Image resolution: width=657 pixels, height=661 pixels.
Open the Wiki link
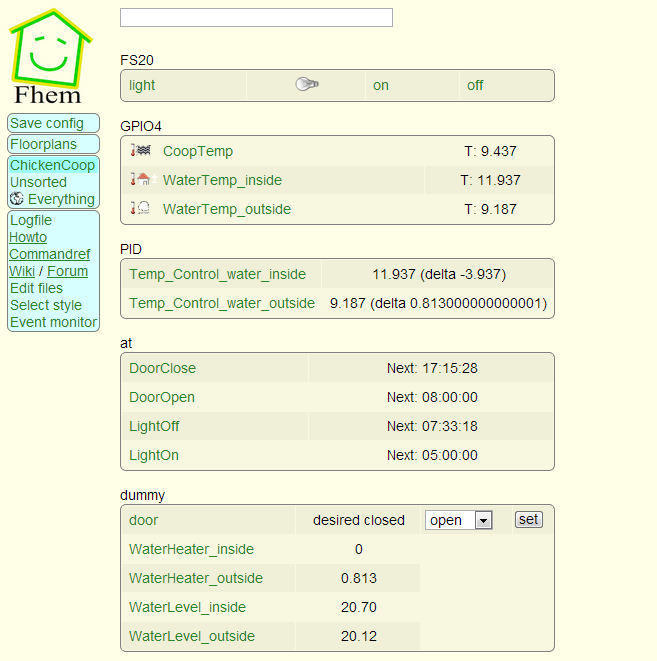coord(22,271)
